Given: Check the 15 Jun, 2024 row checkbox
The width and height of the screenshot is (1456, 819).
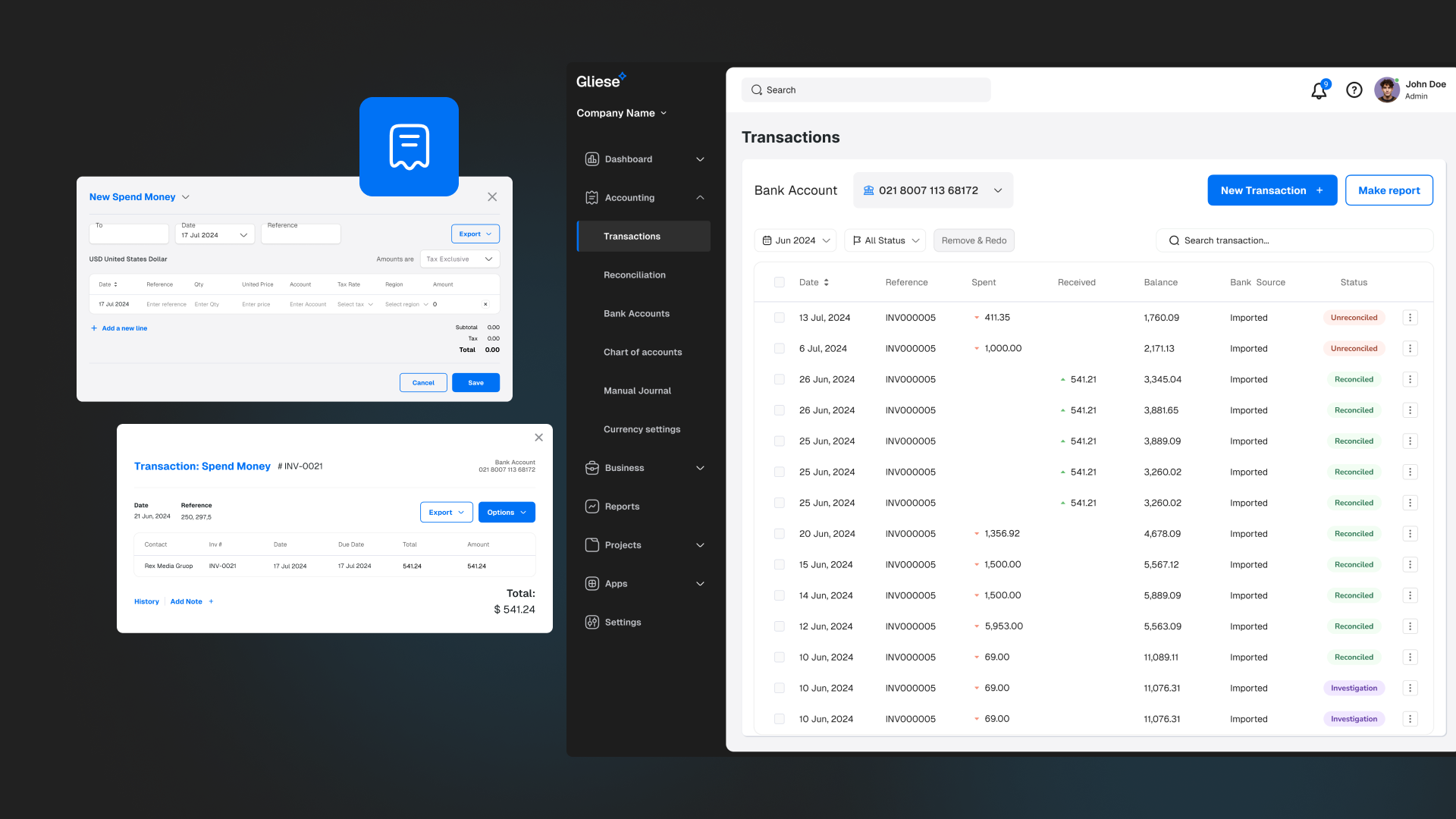Looking at the screenshot, I should [780, 565].
